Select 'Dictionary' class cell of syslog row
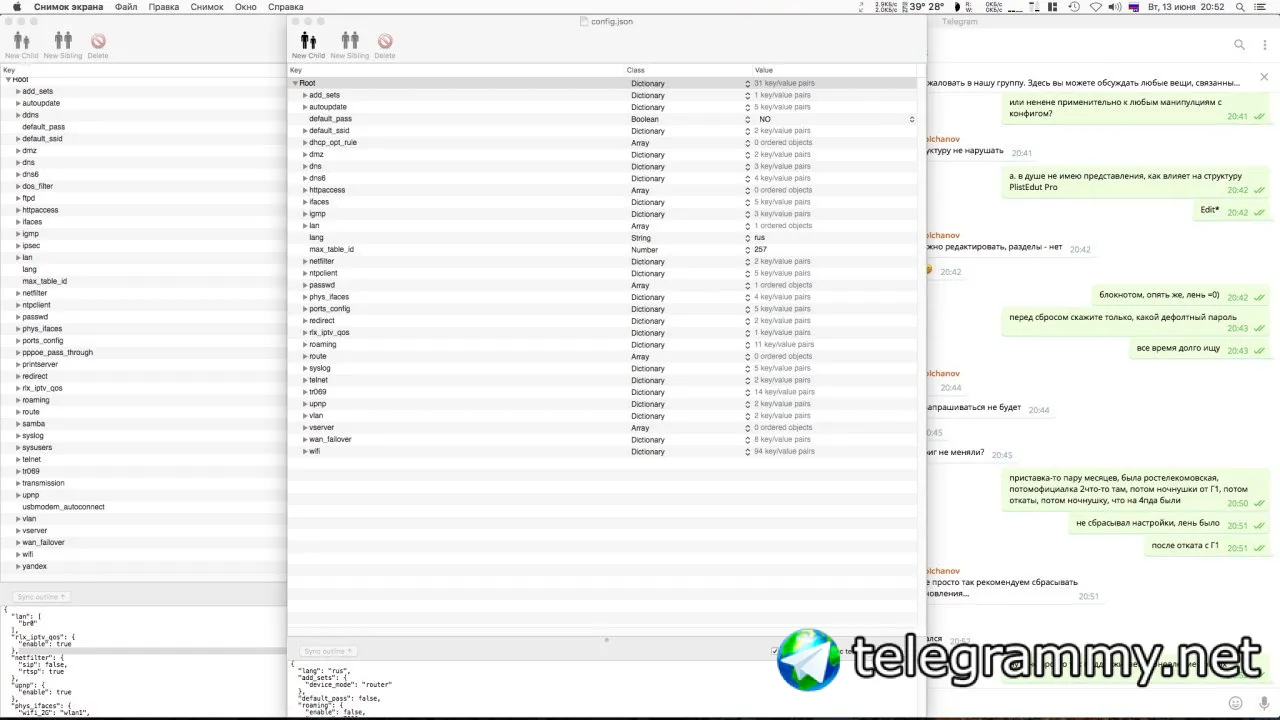Image resolution: width=1280 pixels, height=720 pixels. point(648,368)
